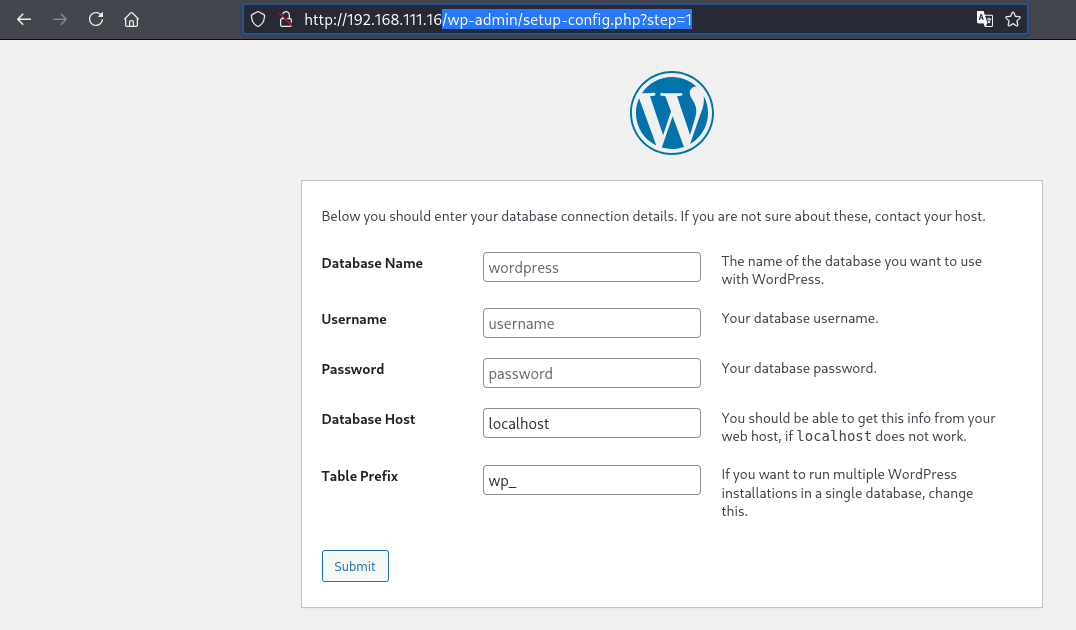Image resolution: width=1076 pixels, height=630 pixels.
Task: Bookmark this page with the star icon
Action: tap(1013, 19)
